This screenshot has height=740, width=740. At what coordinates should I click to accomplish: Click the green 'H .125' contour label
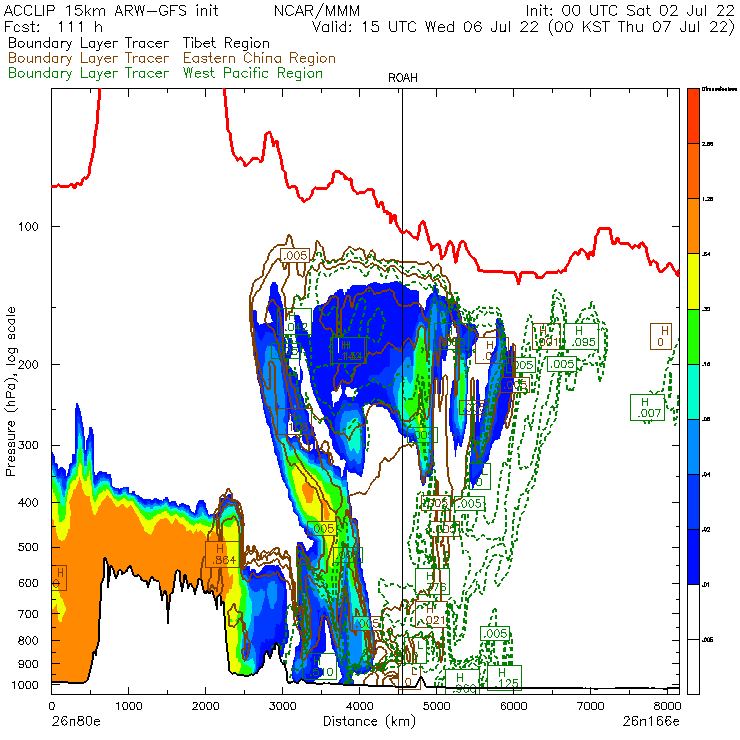504,678
